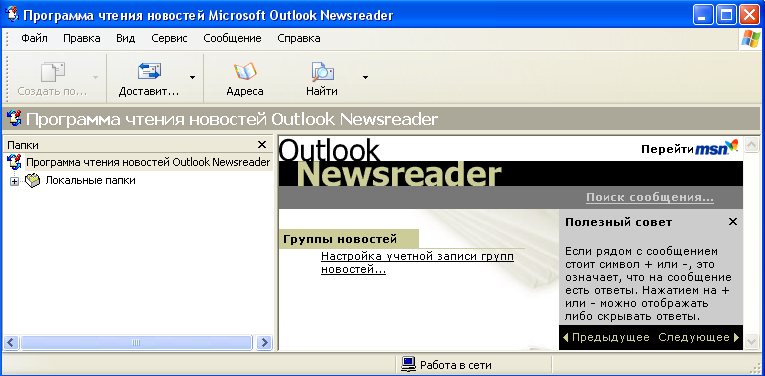Viewport: 765px width, 376px height.
Task: Minimize the Outlook Newsreader window
Action: click(703, 16)
